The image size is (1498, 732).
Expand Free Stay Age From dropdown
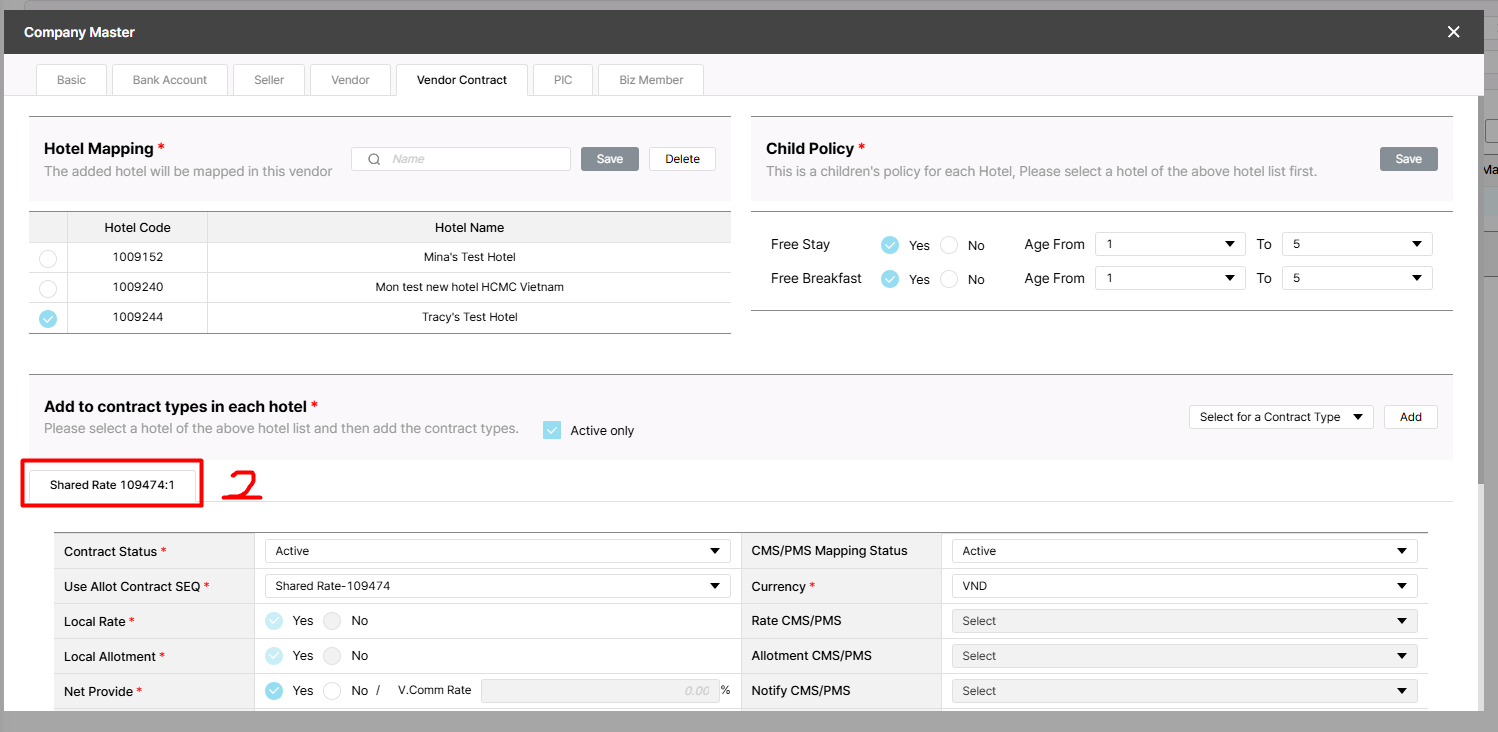(1169, 244)
